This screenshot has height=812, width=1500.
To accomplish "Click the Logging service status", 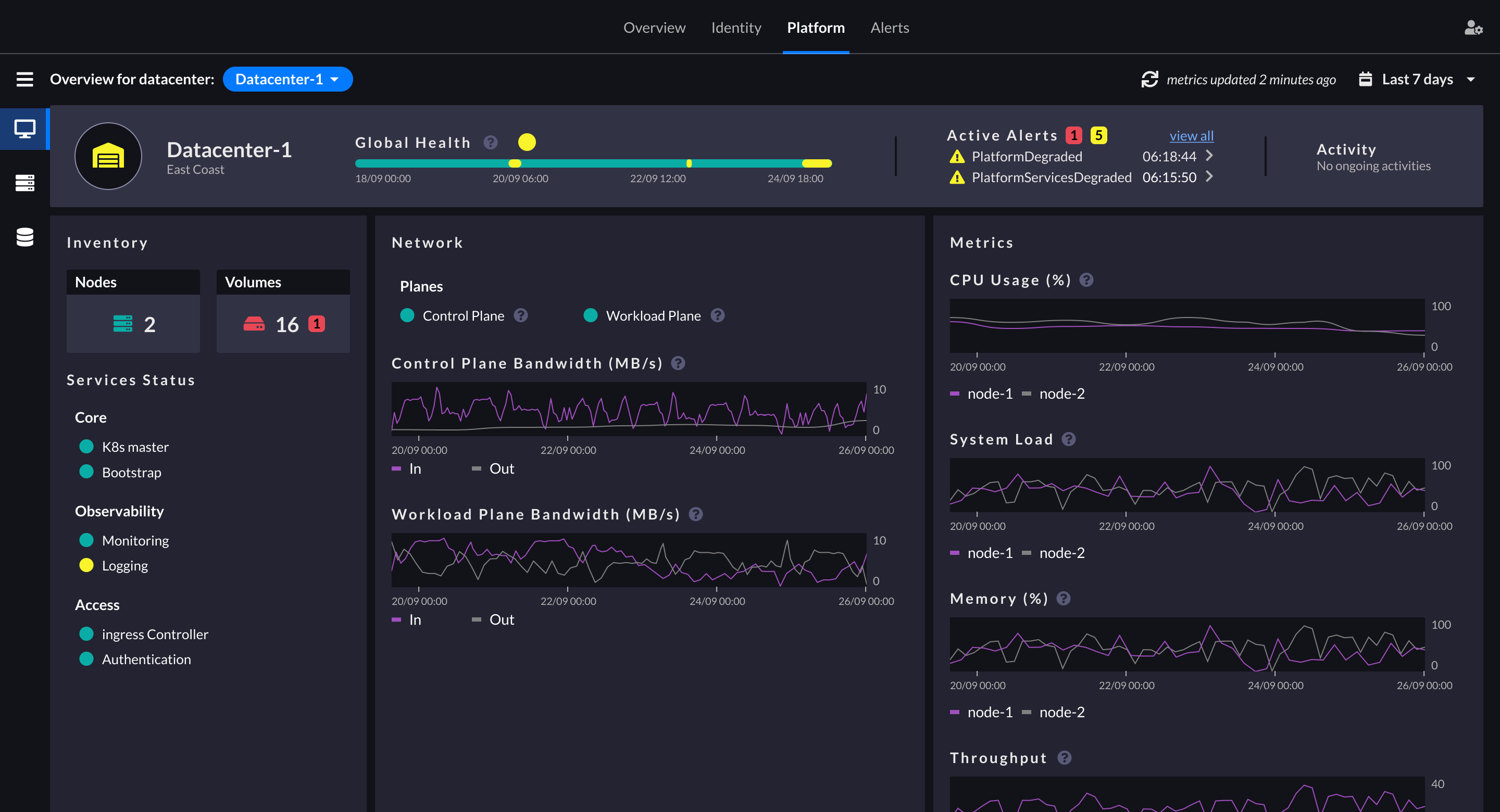I will (114, 566).
